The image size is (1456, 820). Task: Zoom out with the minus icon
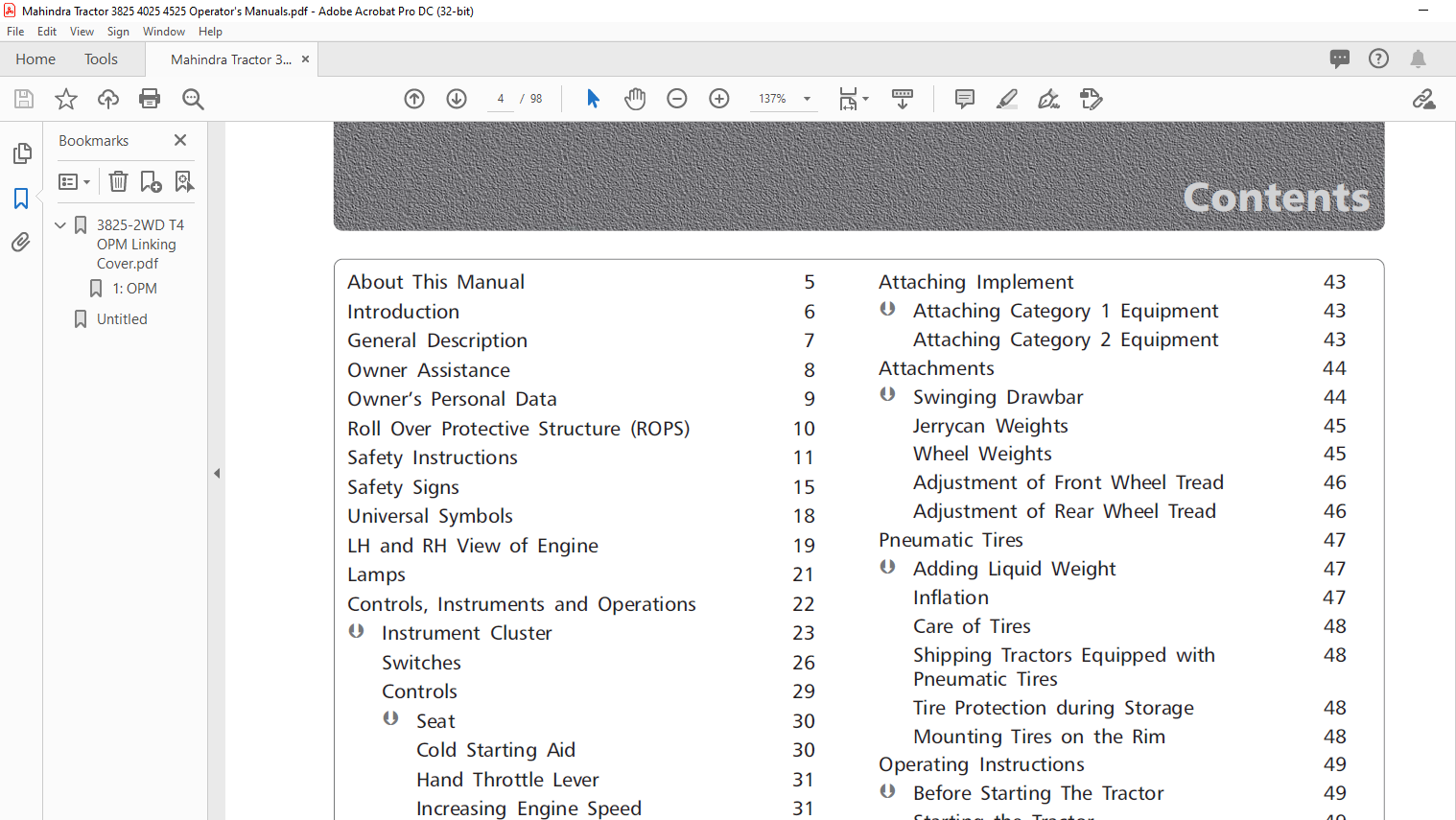pos(677,99)
